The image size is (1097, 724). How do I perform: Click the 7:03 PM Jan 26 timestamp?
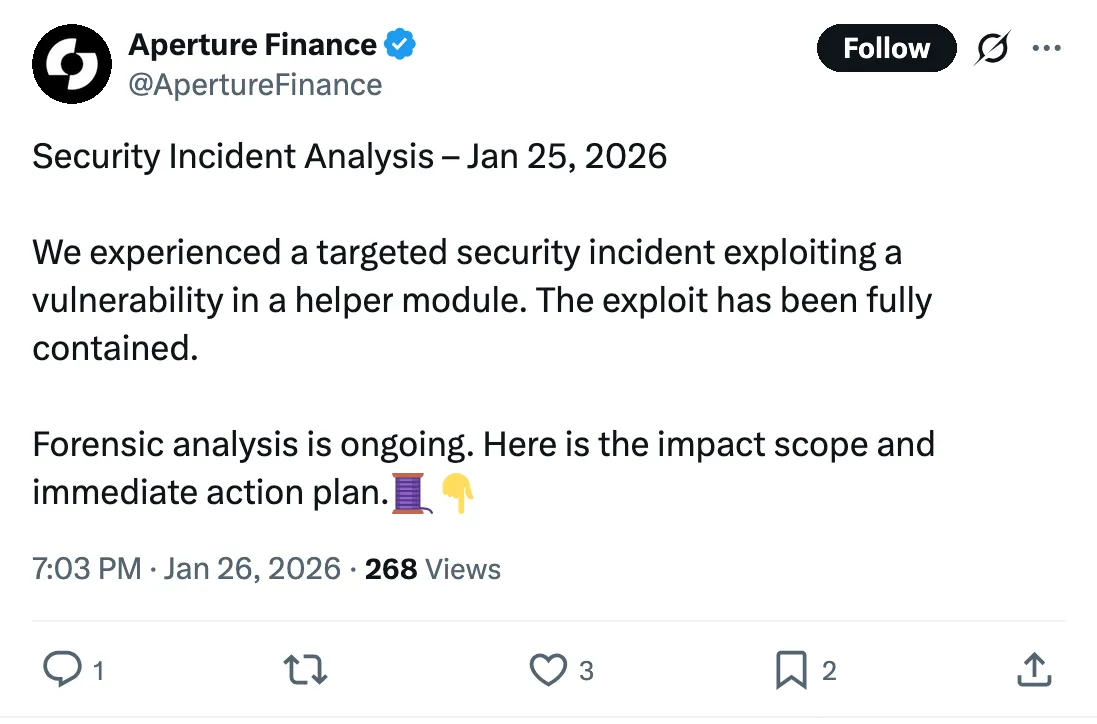point(186,569)
